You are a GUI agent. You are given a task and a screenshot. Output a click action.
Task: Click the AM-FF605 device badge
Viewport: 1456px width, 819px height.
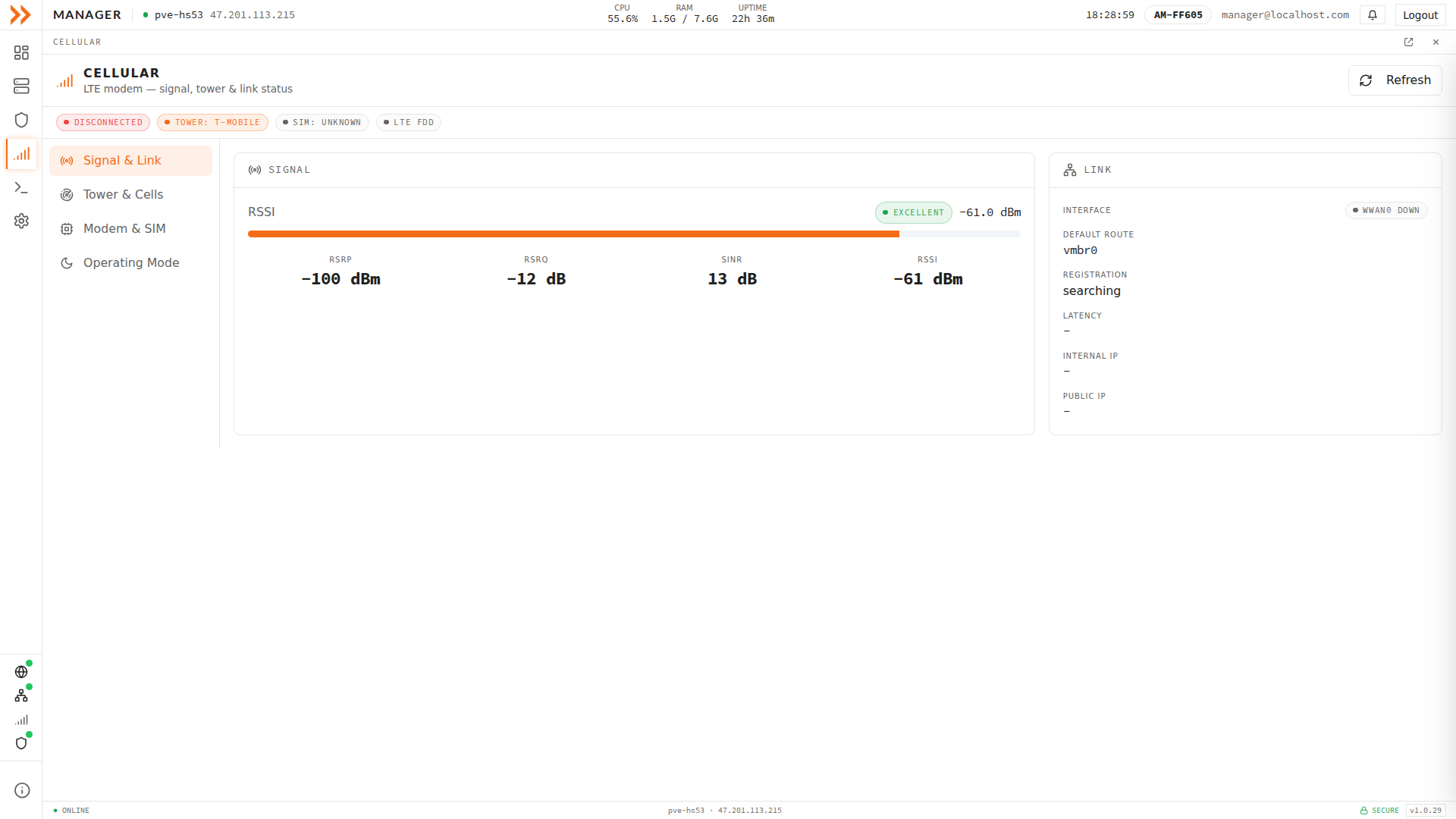click(x=1178, y=14)
